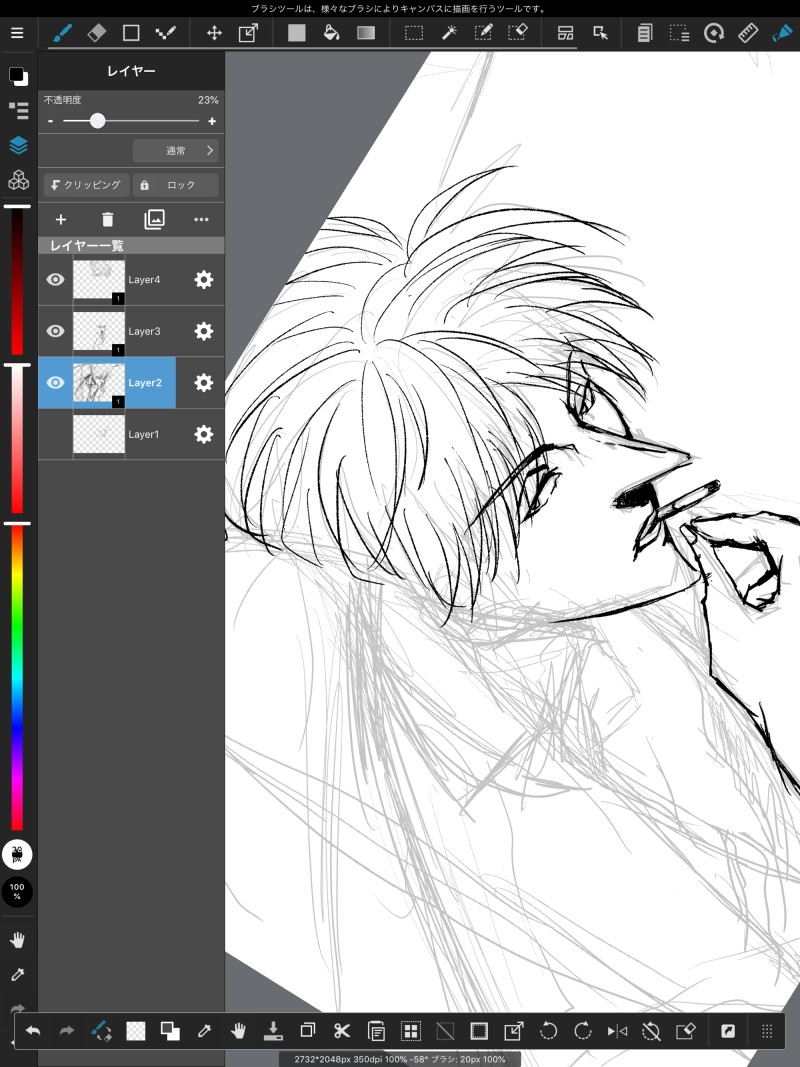Add a new layer with plus icon
Screen dimensions: 800x1067
tap(61, 219)
